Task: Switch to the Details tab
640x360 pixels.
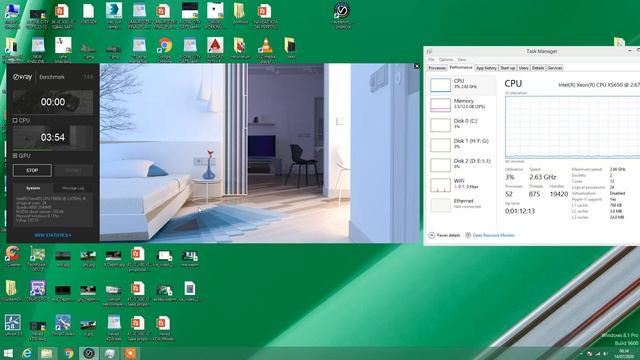Action: 538,68
